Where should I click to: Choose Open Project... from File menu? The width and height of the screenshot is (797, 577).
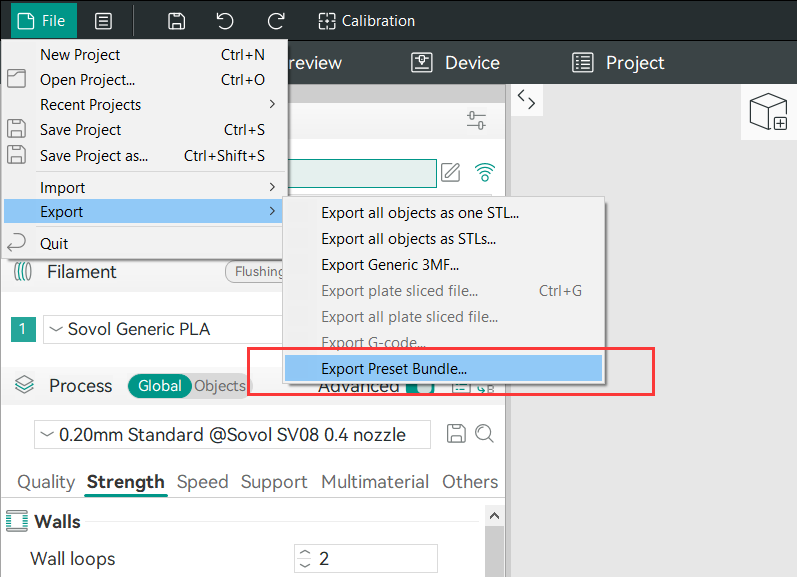(x=144, y=80)
